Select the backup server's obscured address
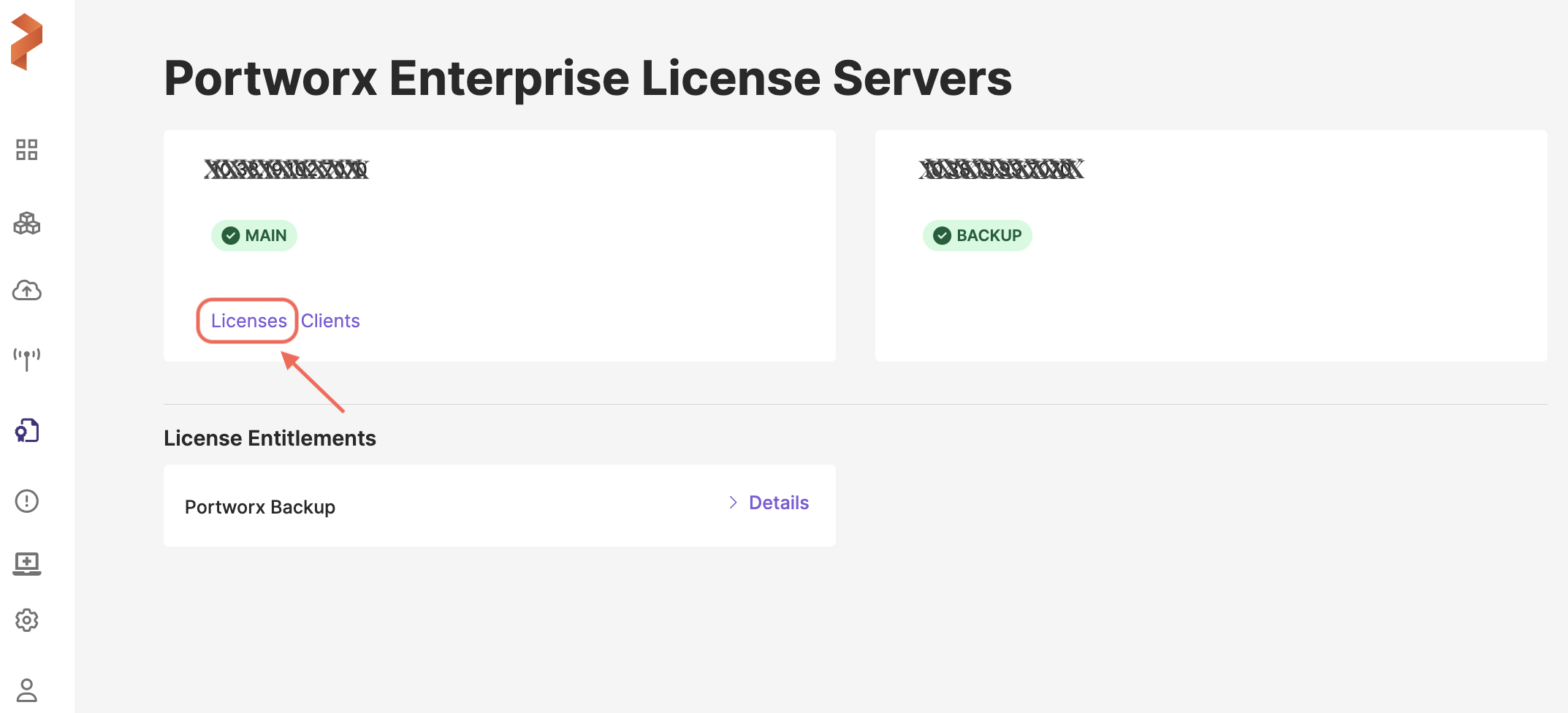The height and width of the screenshot is (713, 1568). (x=1001, y=169)
